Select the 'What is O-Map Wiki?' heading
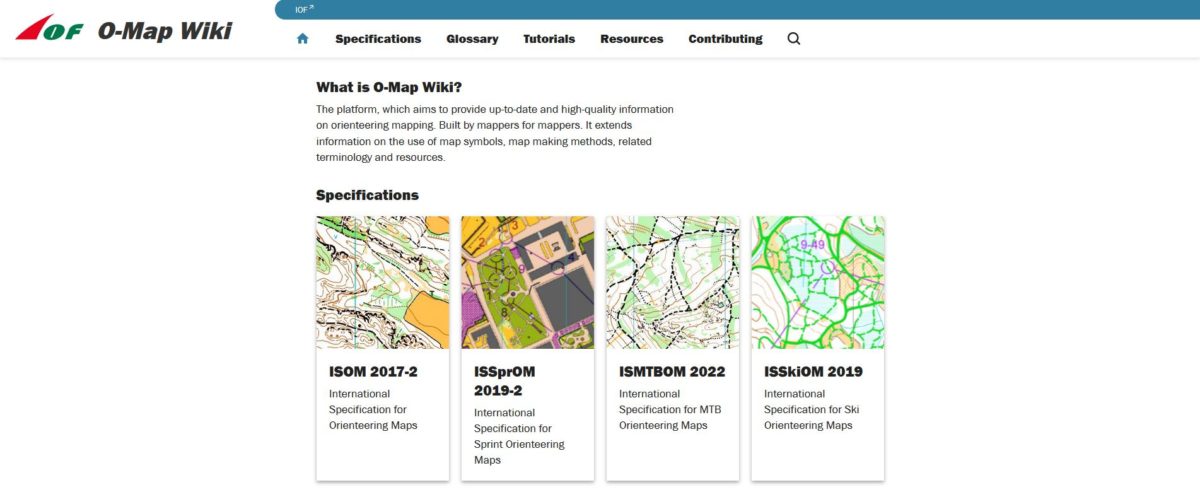Viewport: 1200px width, 492px height. (x=389, y=87)
